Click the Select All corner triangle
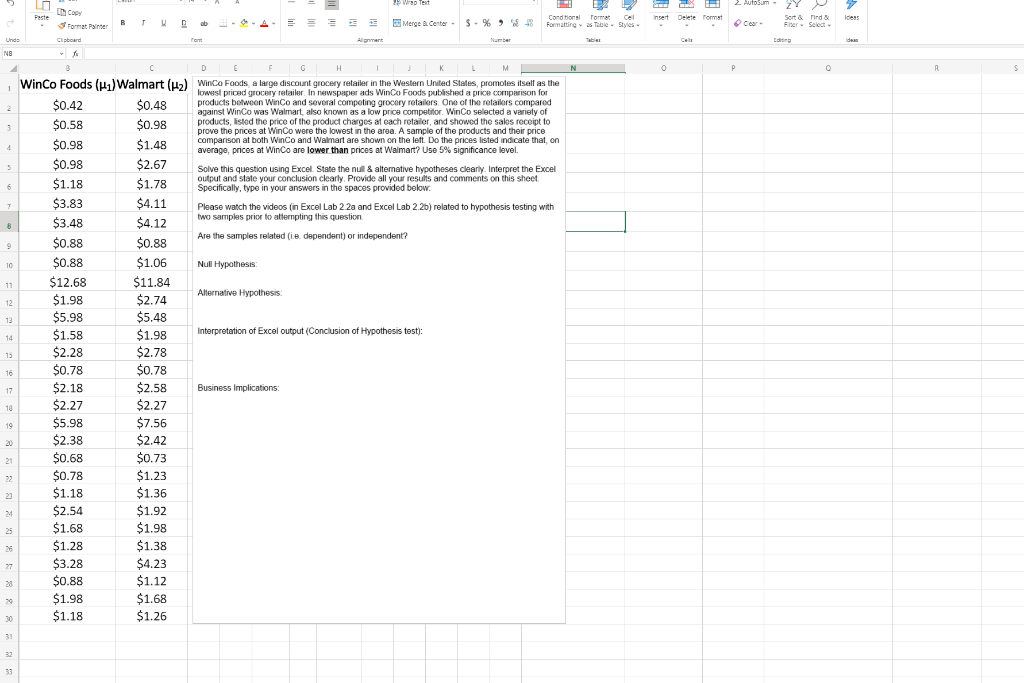Image resolution: width=1024 pixels, height=683 pixels. point(13,69)
